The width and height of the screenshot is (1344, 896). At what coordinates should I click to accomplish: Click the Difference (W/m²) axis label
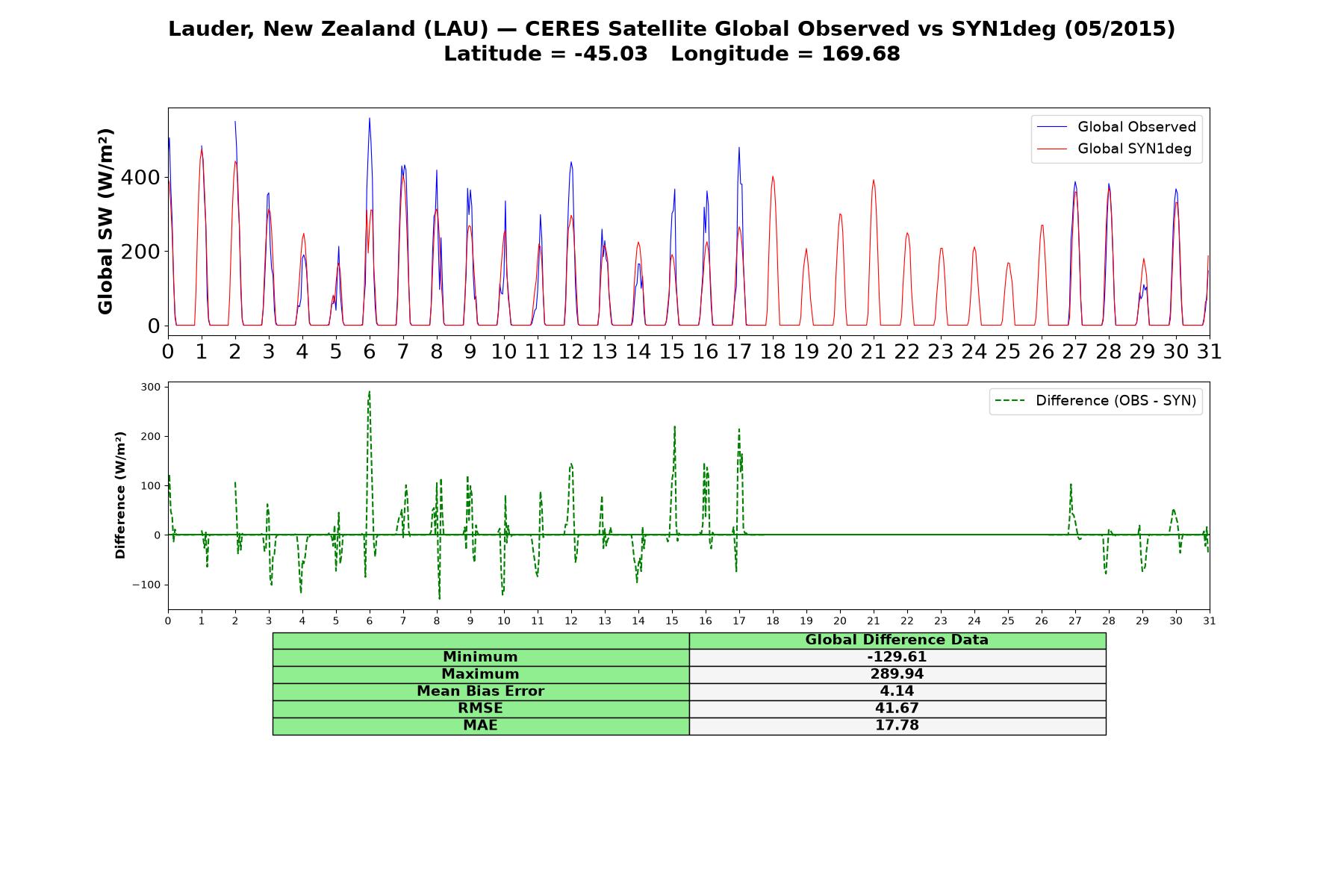point(120,495)
